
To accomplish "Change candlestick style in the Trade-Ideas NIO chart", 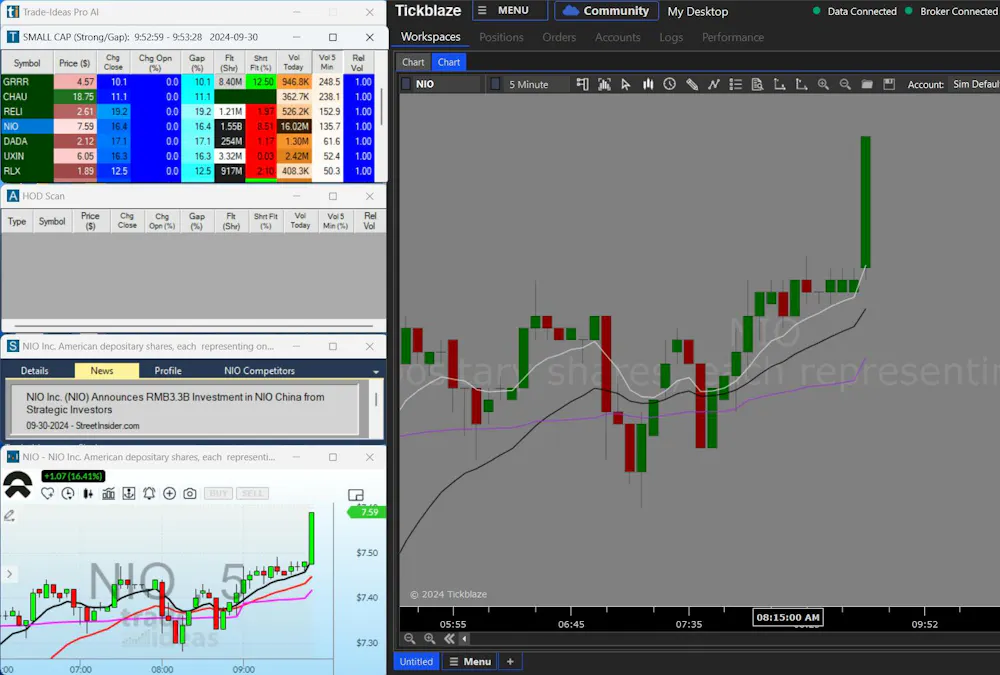I will pyautogui.click(x=88, y=493).
